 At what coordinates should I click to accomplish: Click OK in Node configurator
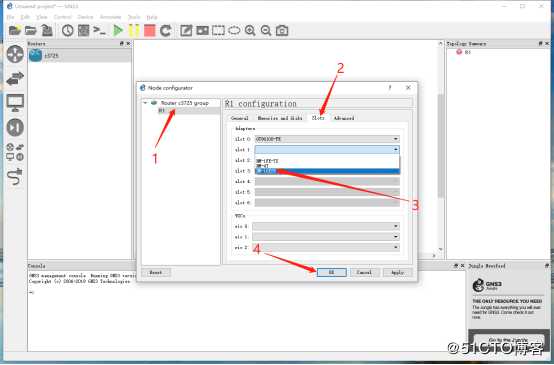click(331, 272)
